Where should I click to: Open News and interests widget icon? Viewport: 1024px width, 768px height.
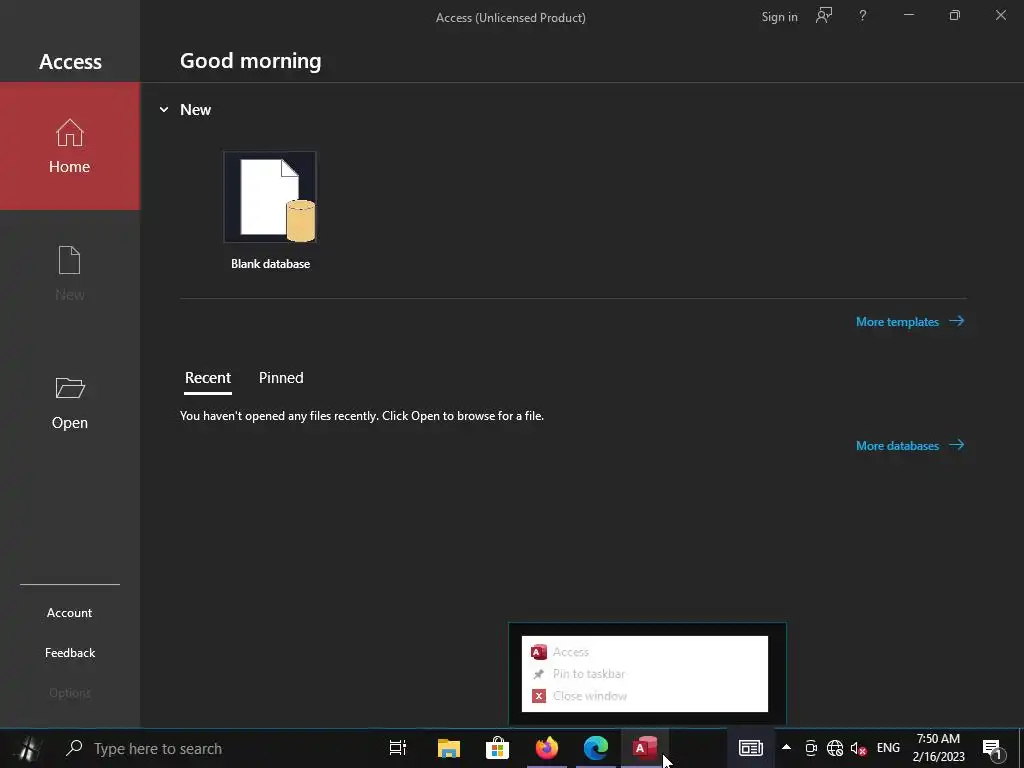click(x=750, y=748)
